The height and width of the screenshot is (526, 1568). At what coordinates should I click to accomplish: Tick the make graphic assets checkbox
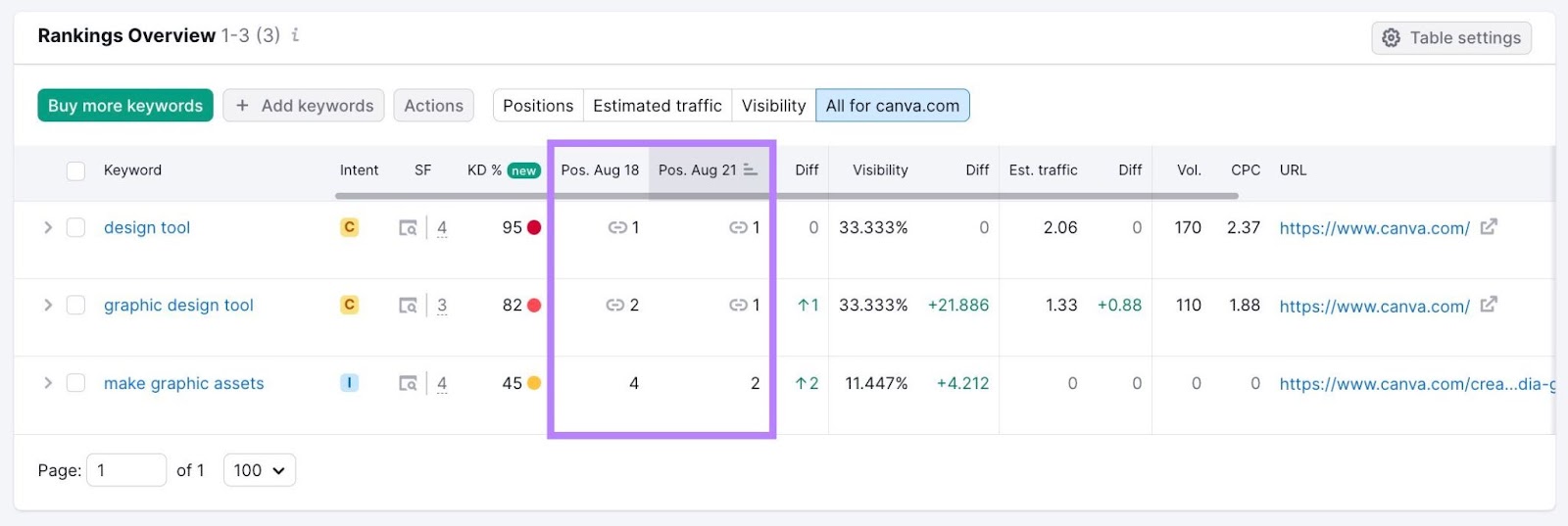point(75,383)
